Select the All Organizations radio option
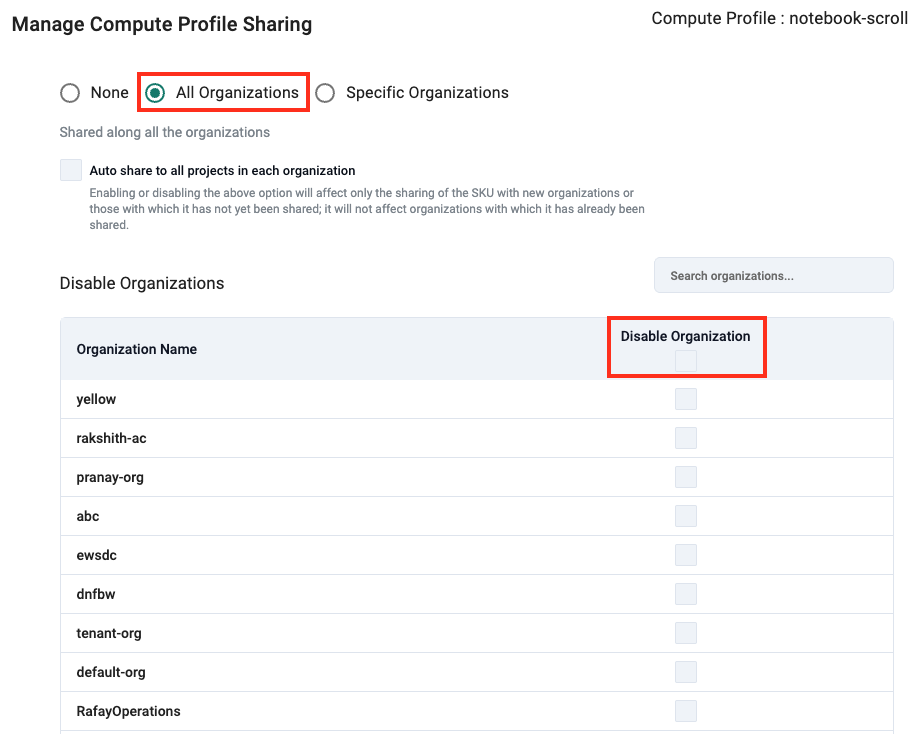Screen dimensions: 917x737 (155, 93)
